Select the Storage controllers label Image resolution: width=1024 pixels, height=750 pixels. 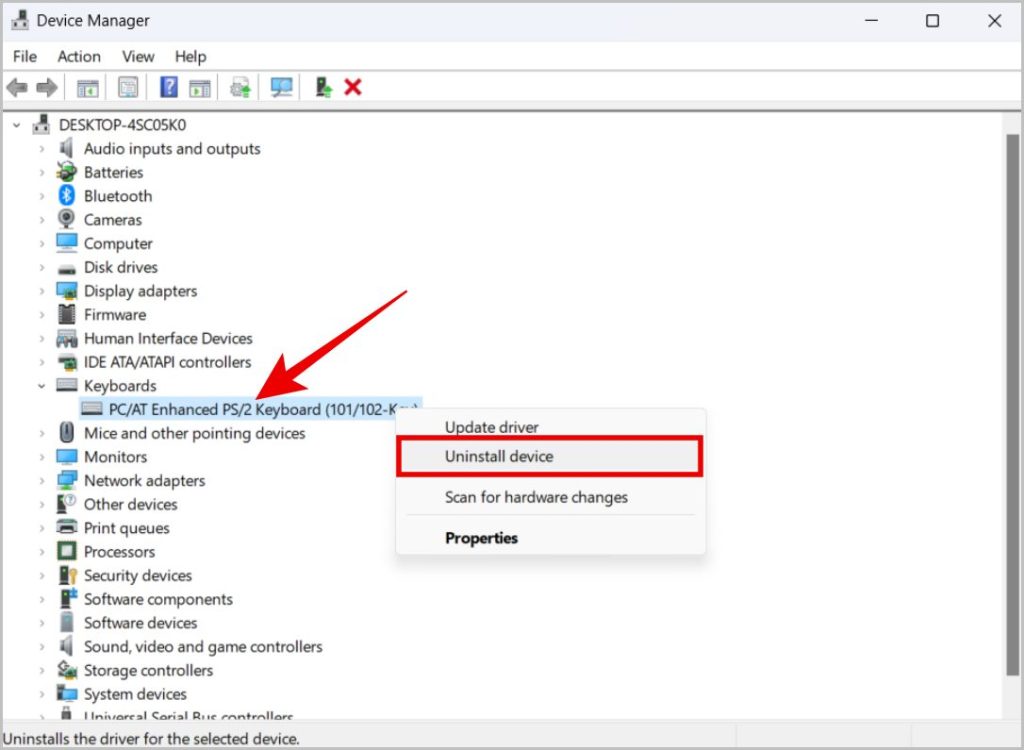click(148, 670)
